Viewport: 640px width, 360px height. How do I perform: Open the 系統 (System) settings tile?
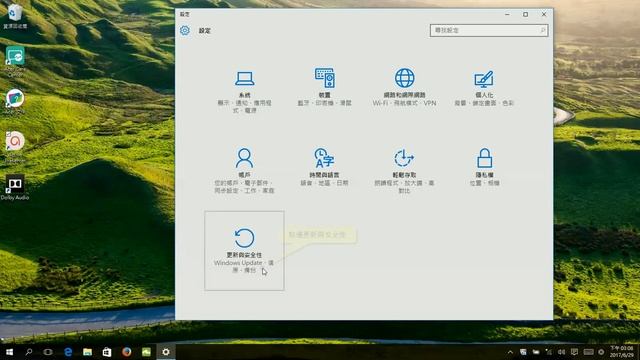click(244, 91)
